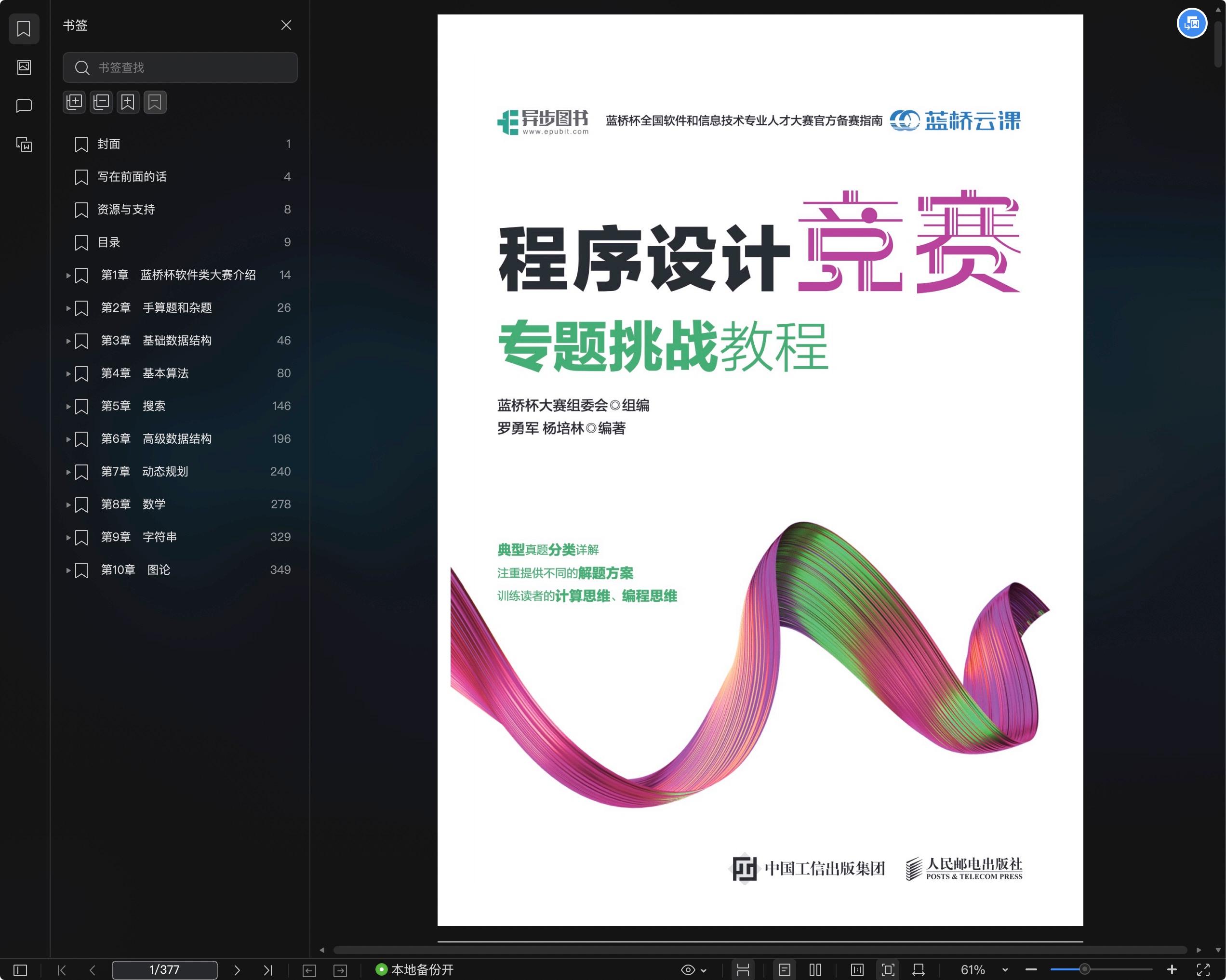This screenshot has width=1226, height=980.
Task: Click the 本地备份开 status
Action: pos(414,970)
